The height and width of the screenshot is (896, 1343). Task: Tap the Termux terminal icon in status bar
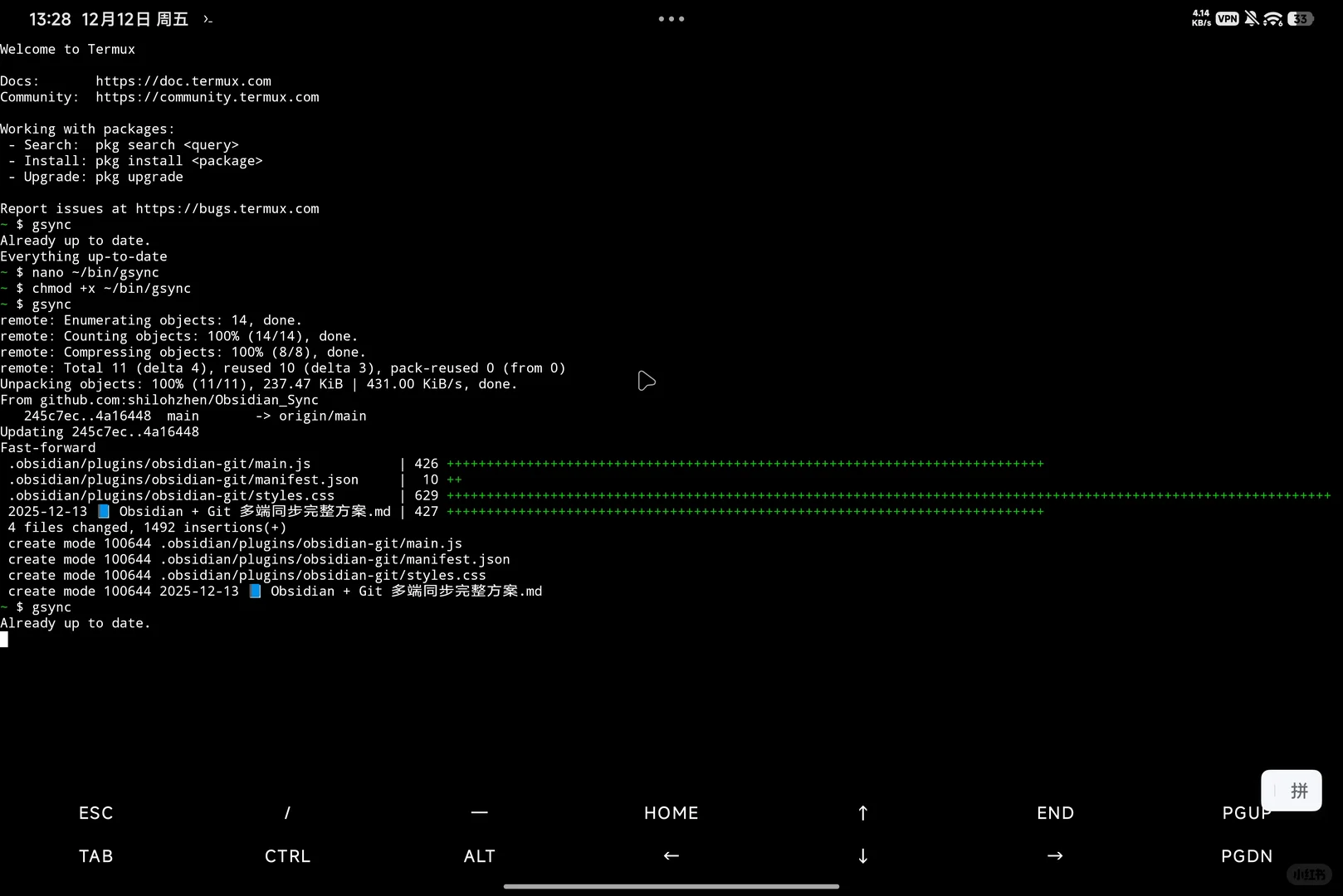[x=208, y=18]
